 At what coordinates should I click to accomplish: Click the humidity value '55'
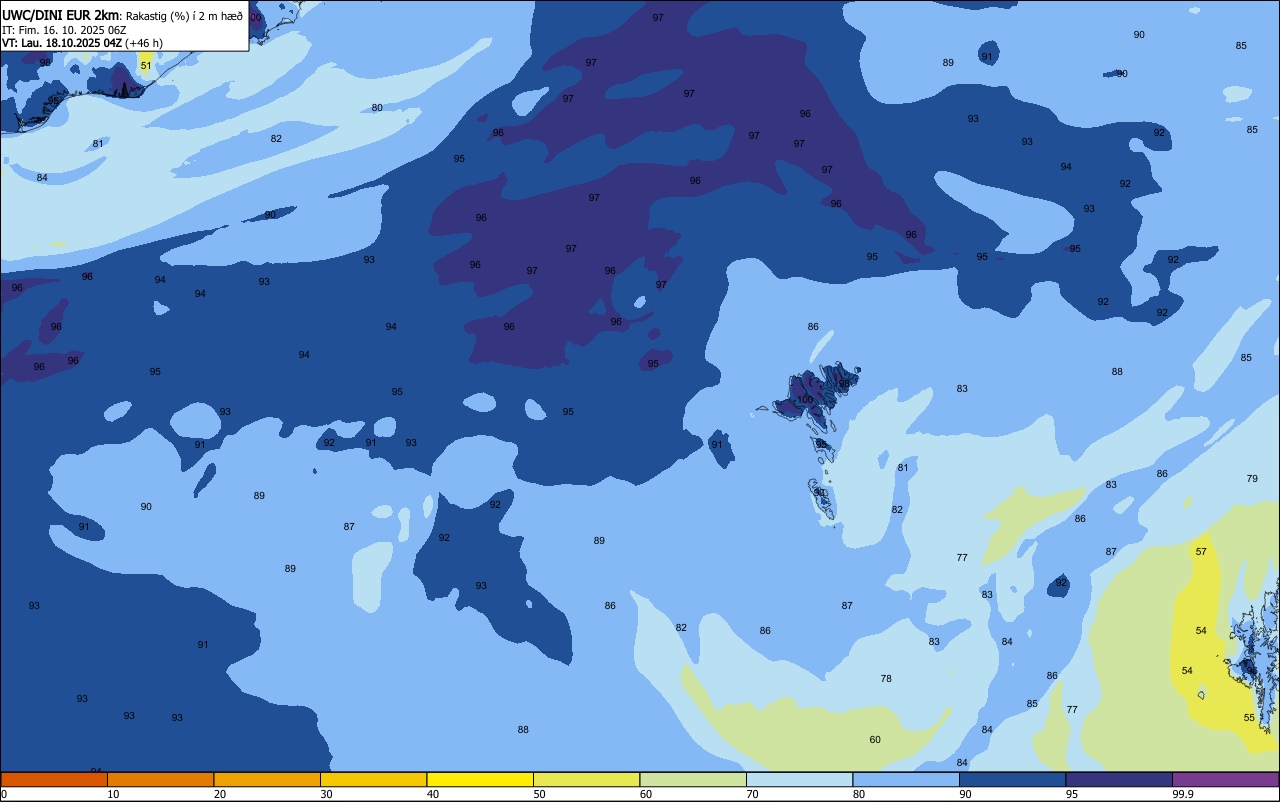coord(1249,718)
